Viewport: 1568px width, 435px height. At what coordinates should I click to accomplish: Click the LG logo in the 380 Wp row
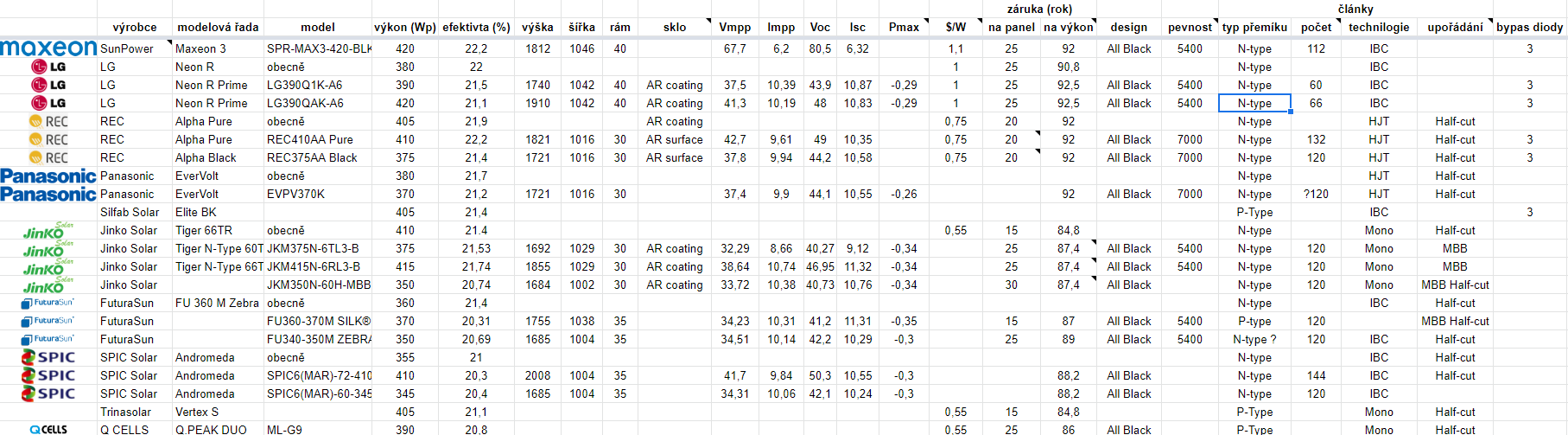48,67
